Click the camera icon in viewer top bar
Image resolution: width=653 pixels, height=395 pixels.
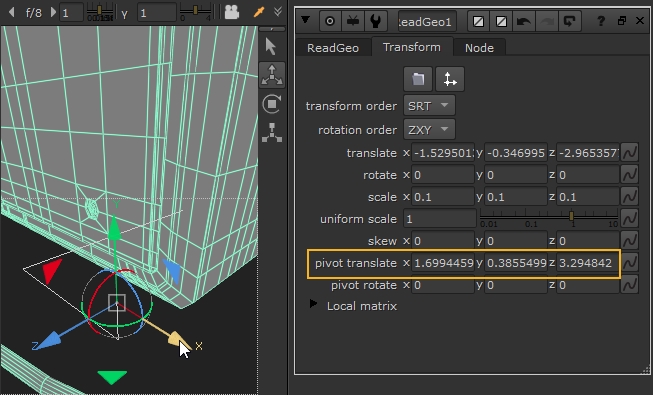point(232,12)
